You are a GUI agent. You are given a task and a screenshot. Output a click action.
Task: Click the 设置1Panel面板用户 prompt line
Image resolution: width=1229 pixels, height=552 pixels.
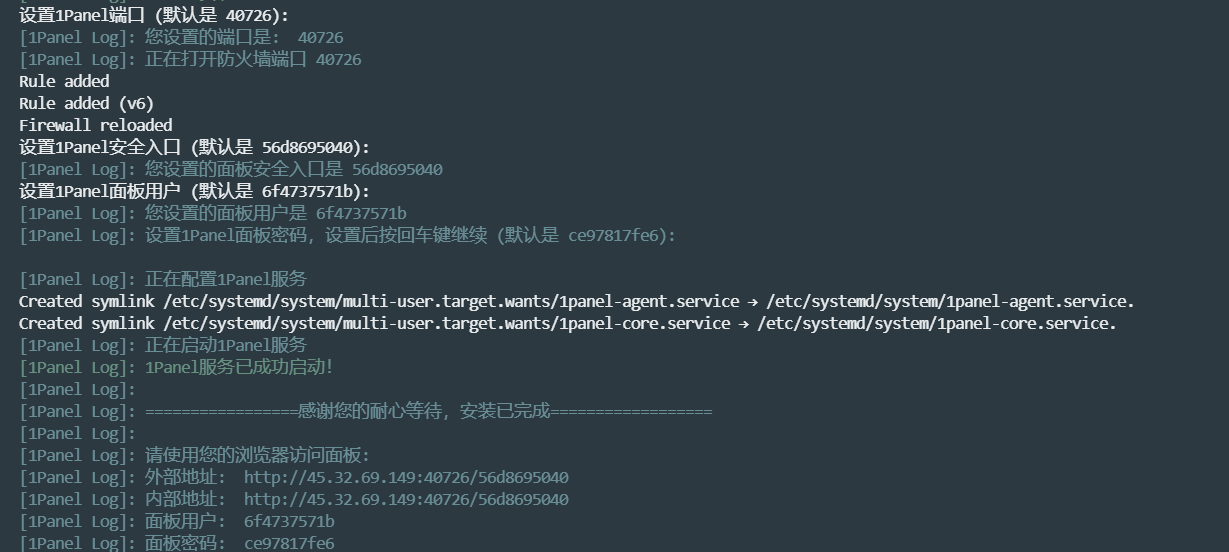click(x=194, y=191)
